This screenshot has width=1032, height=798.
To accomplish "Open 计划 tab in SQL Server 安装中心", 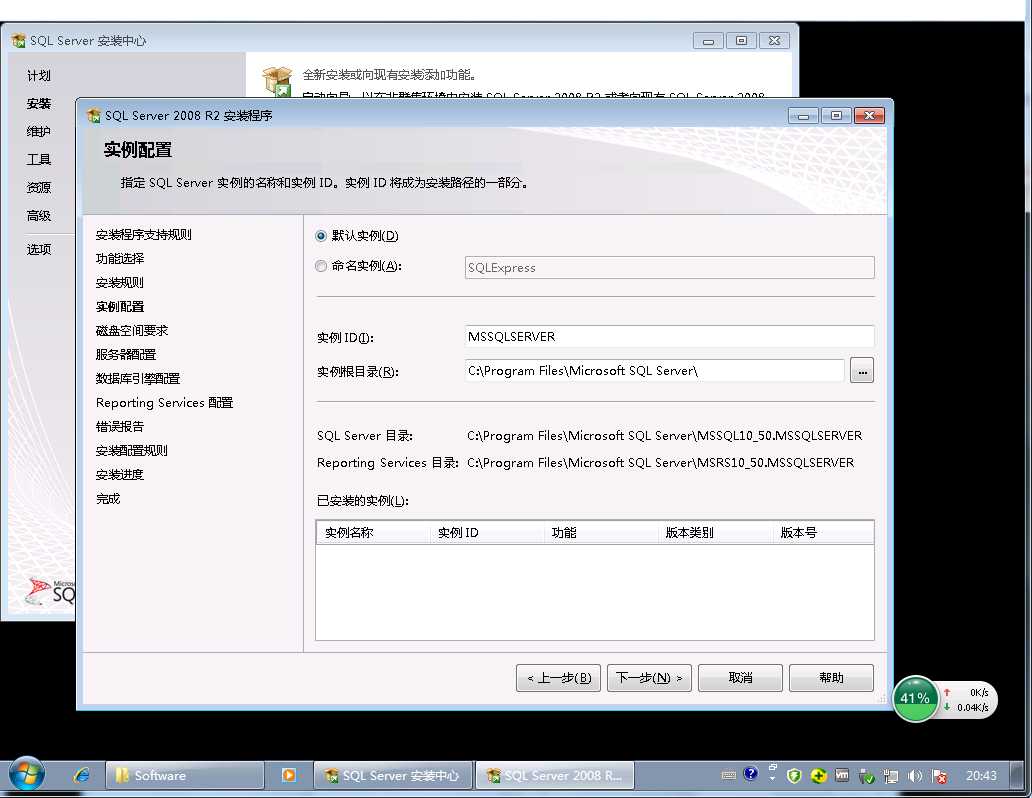I will 39,76.
